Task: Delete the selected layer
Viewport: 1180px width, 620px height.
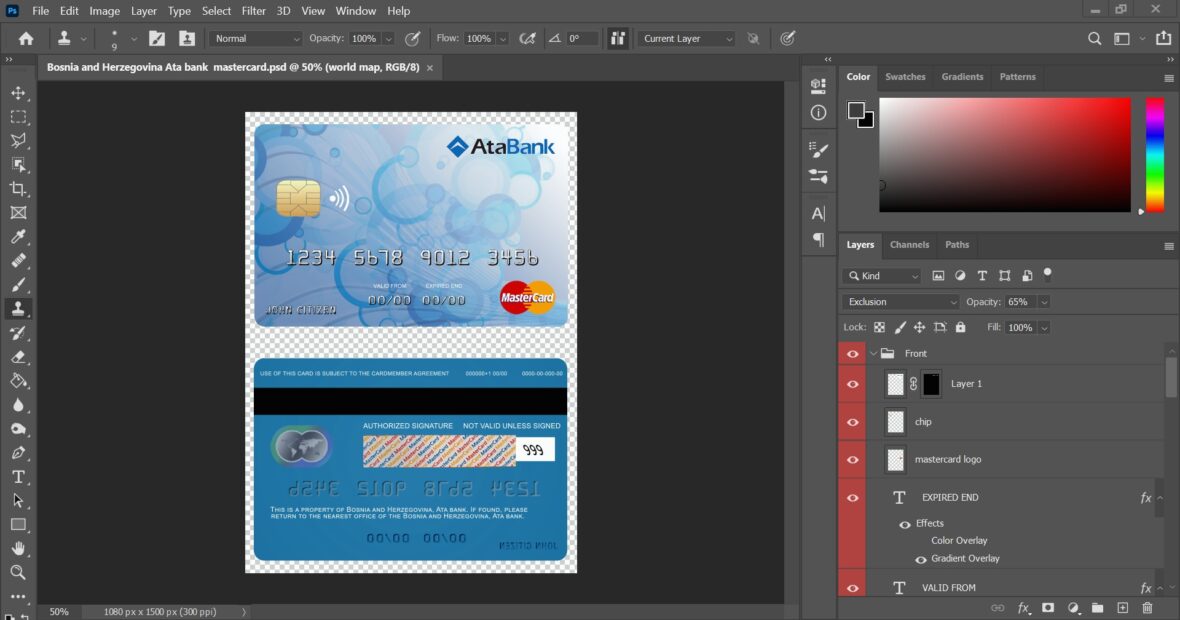Action: pos(1147,608)
